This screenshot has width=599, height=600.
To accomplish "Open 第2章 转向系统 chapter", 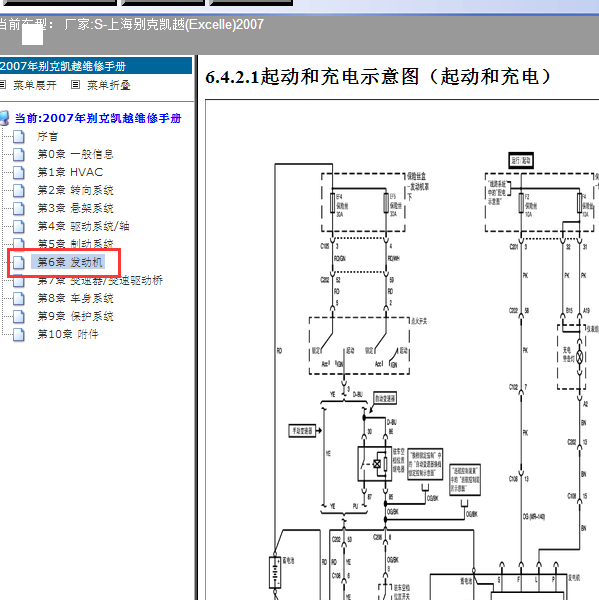I will tap(75, 190).
